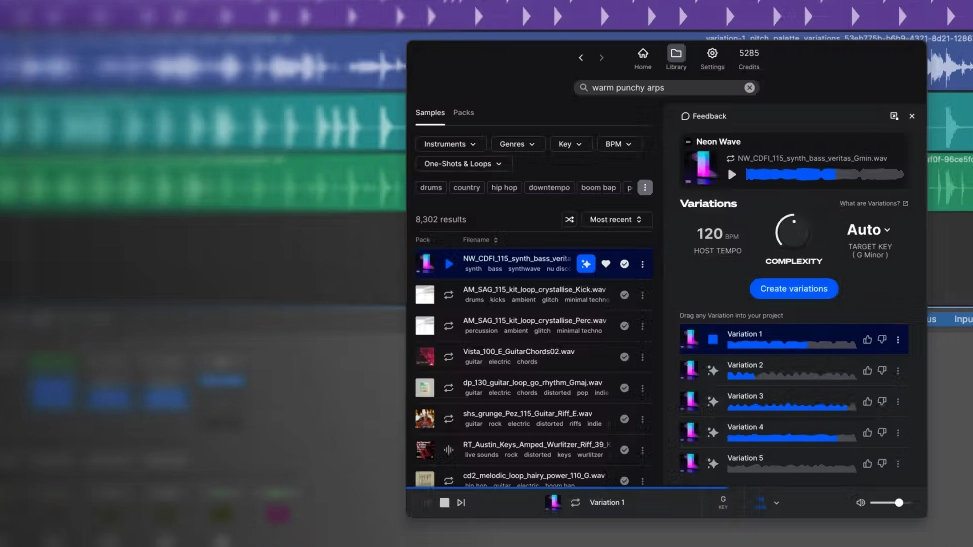Play the Neon Wave source sample
The height and width of the screenshot is (547, 973).
[732, 175]
